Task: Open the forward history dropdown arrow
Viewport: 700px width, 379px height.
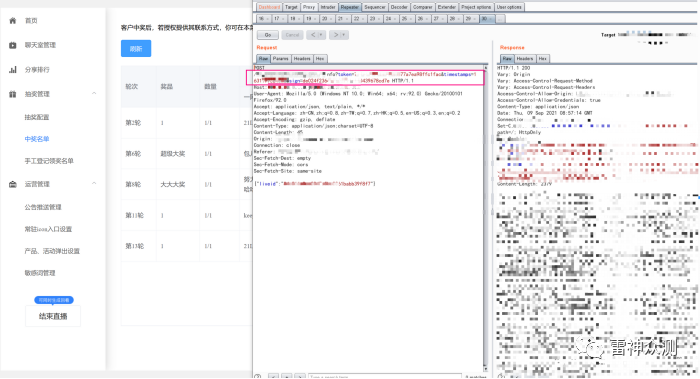Action: [344, 35]
